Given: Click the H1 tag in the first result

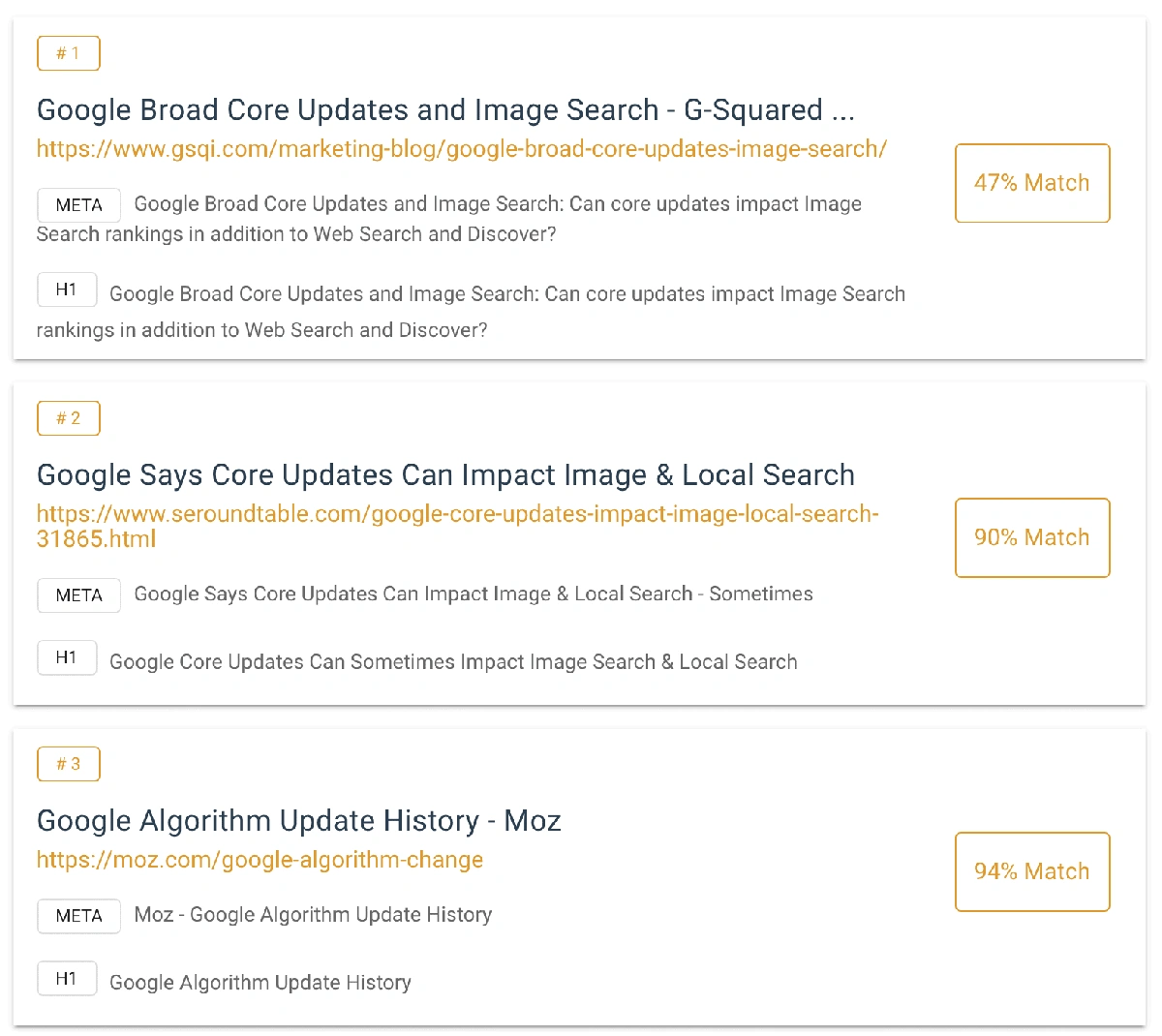Looking at the screenshot, I should pos(67,289).
